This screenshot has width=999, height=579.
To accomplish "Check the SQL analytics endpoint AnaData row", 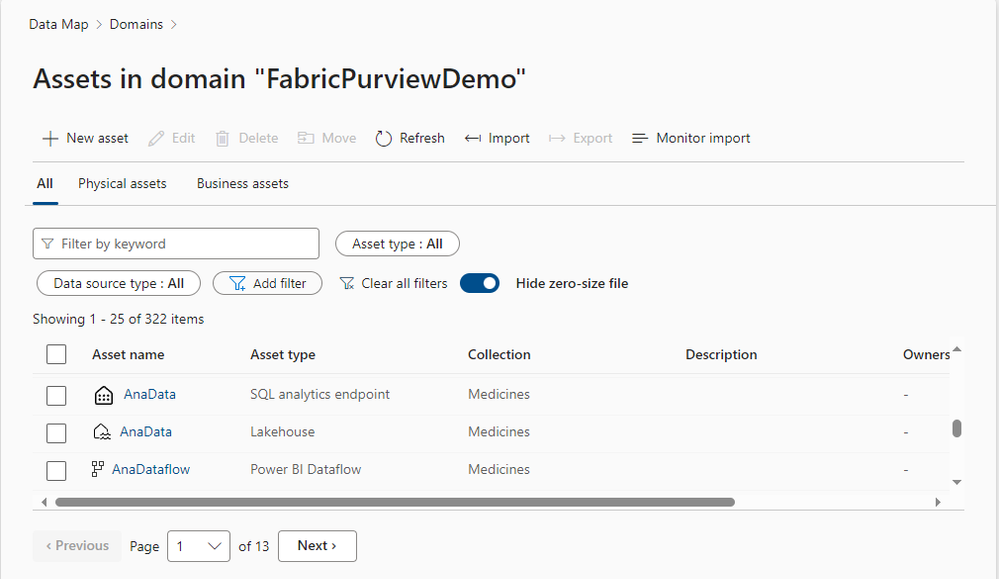I will [x=56, y=396].
